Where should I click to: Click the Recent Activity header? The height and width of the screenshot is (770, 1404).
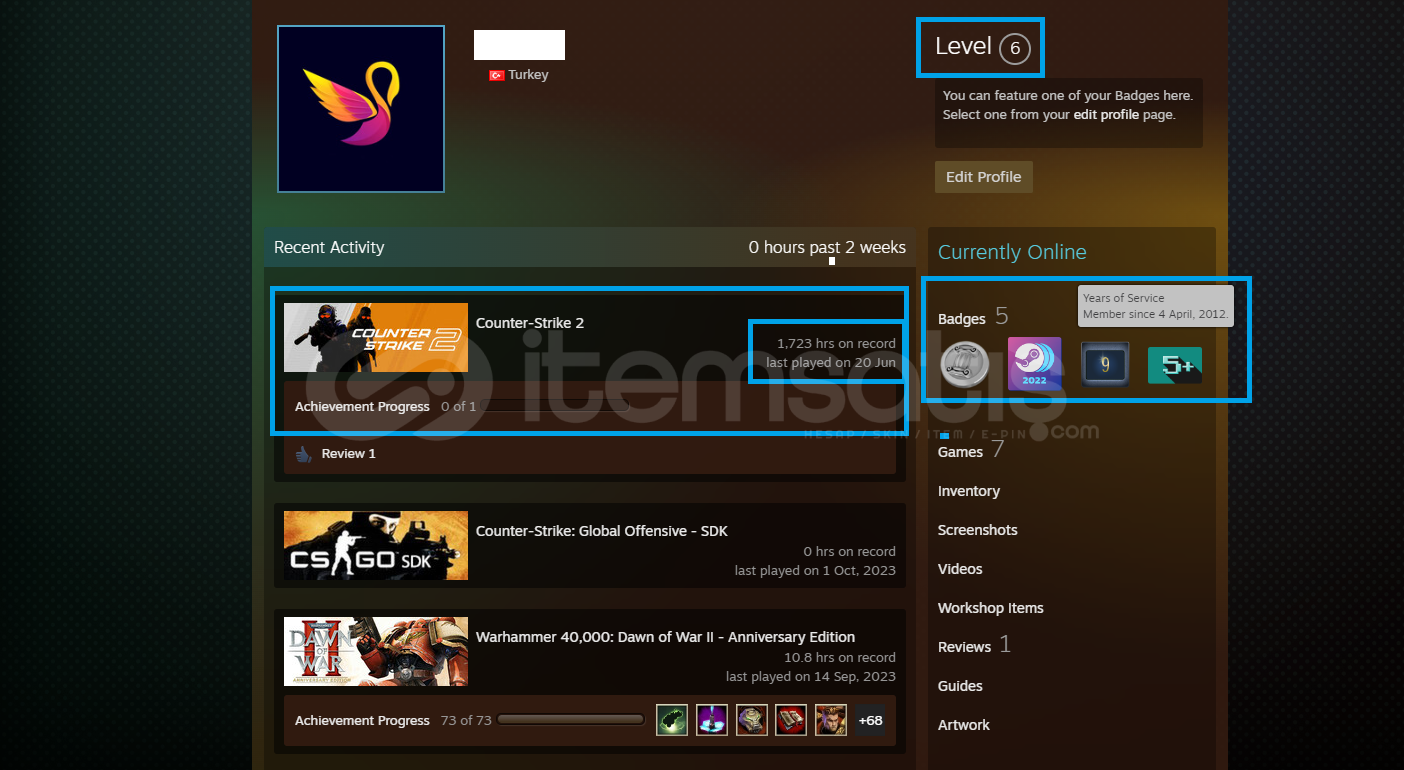point(329,247)
